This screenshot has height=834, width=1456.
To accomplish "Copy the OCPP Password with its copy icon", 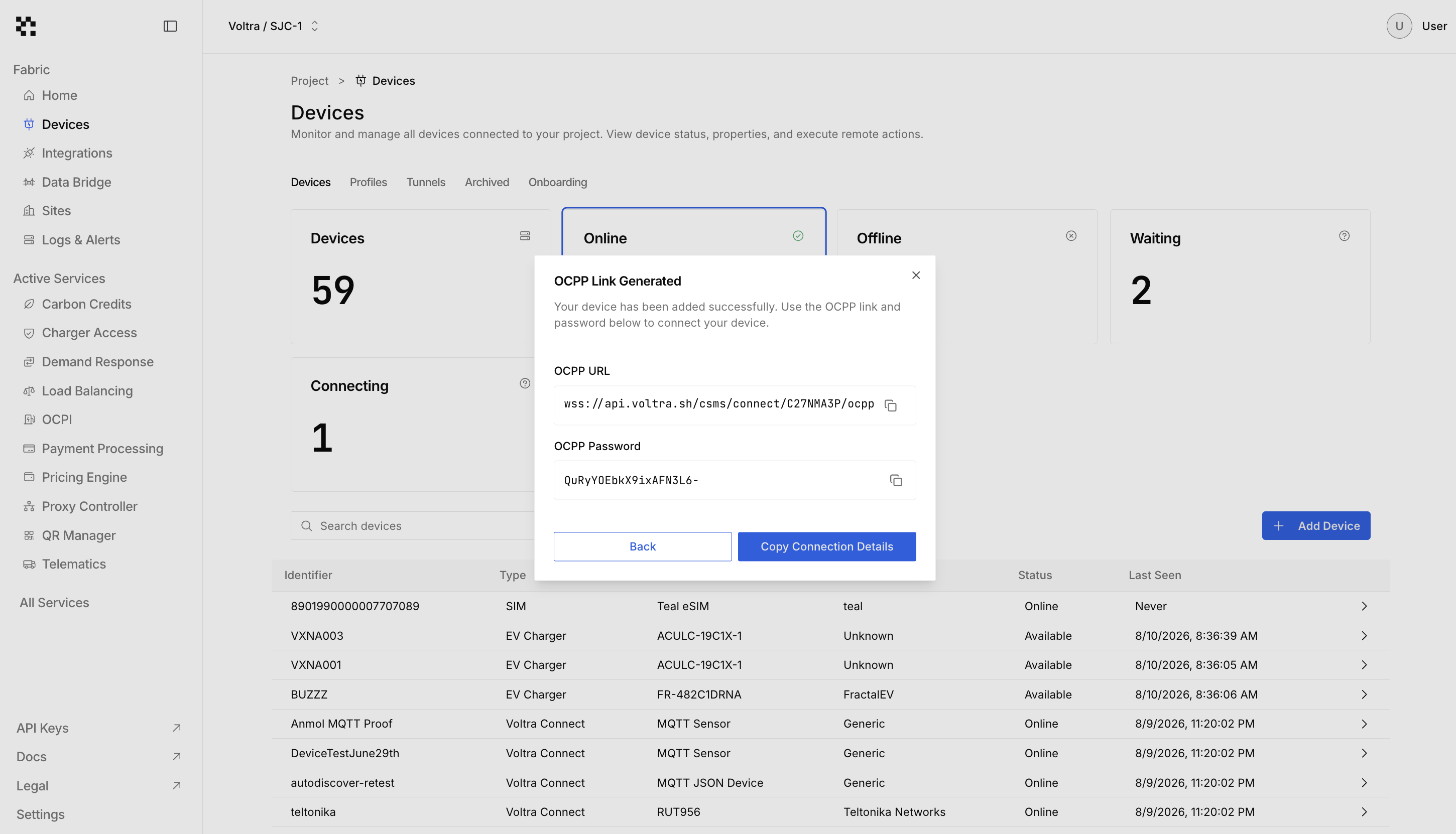I will click(x=896, y=480).
